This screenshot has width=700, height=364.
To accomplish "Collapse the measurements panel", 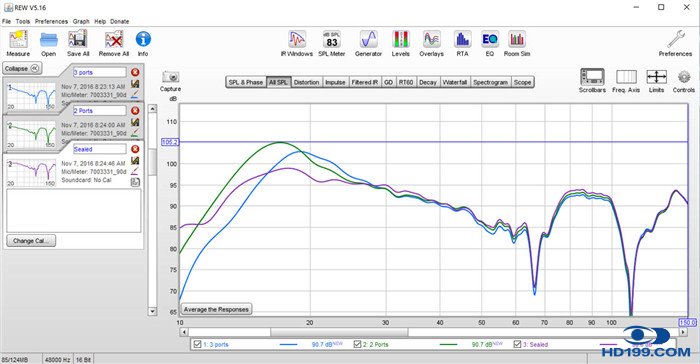I will (x=22, y=69).
